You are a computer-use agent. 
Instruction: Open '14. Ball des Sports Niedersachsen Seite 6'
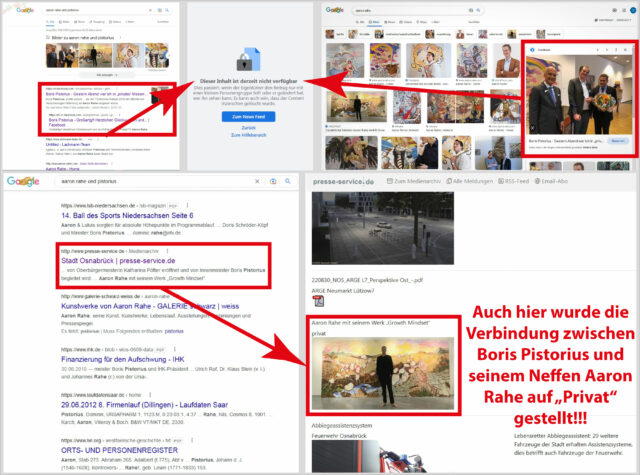(127, 215)
